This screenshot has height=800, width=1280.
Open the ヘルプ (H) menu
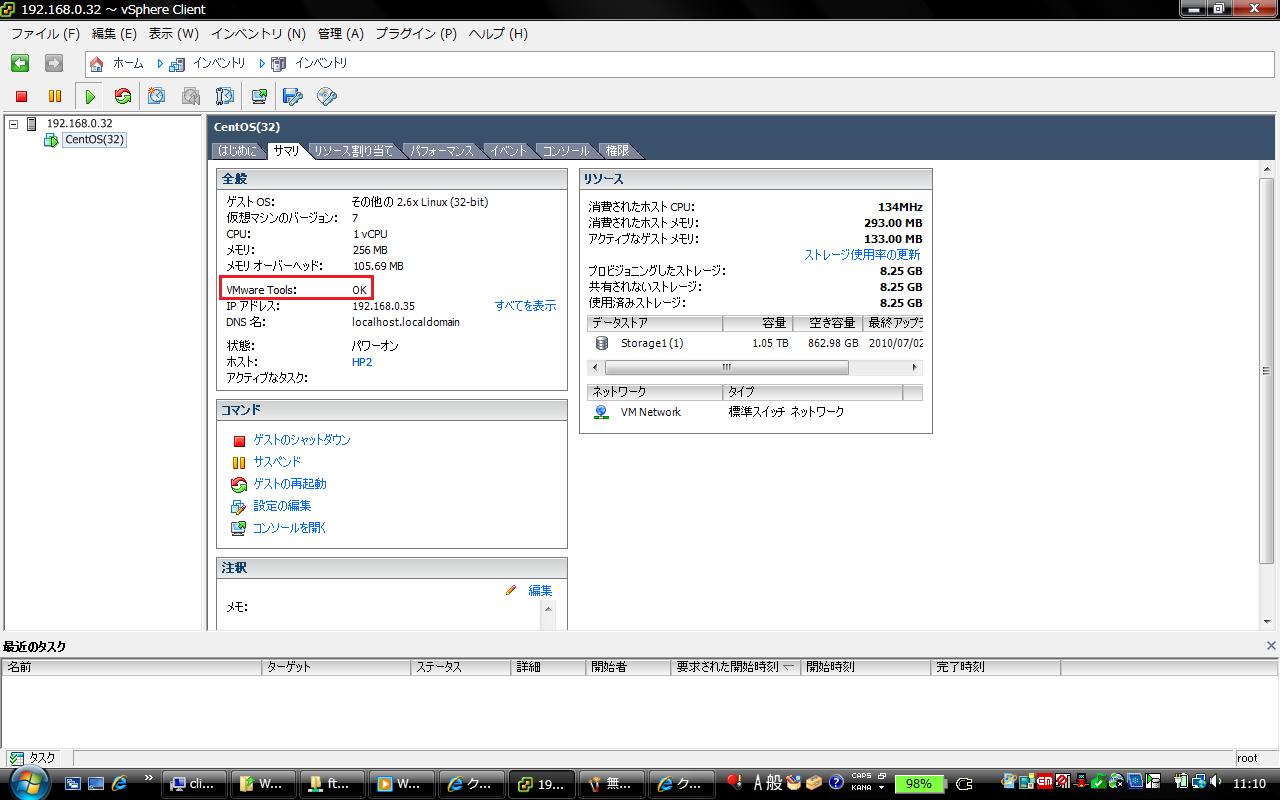pos(498,33)
